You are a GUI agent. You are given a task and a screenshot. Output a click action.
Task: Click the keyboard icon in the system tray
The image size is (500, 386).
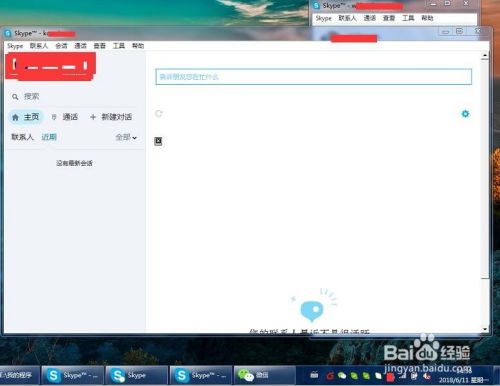pos(314,375)
